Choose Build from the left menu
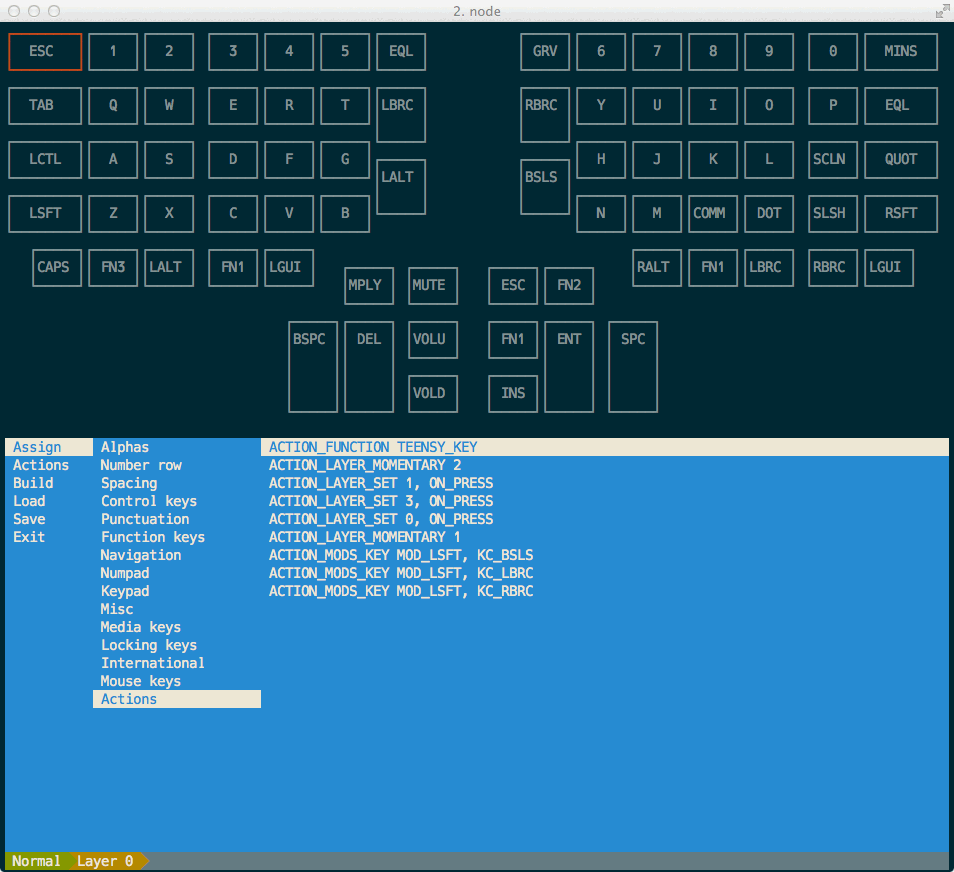The image size is (954, 872). point(33,483)
